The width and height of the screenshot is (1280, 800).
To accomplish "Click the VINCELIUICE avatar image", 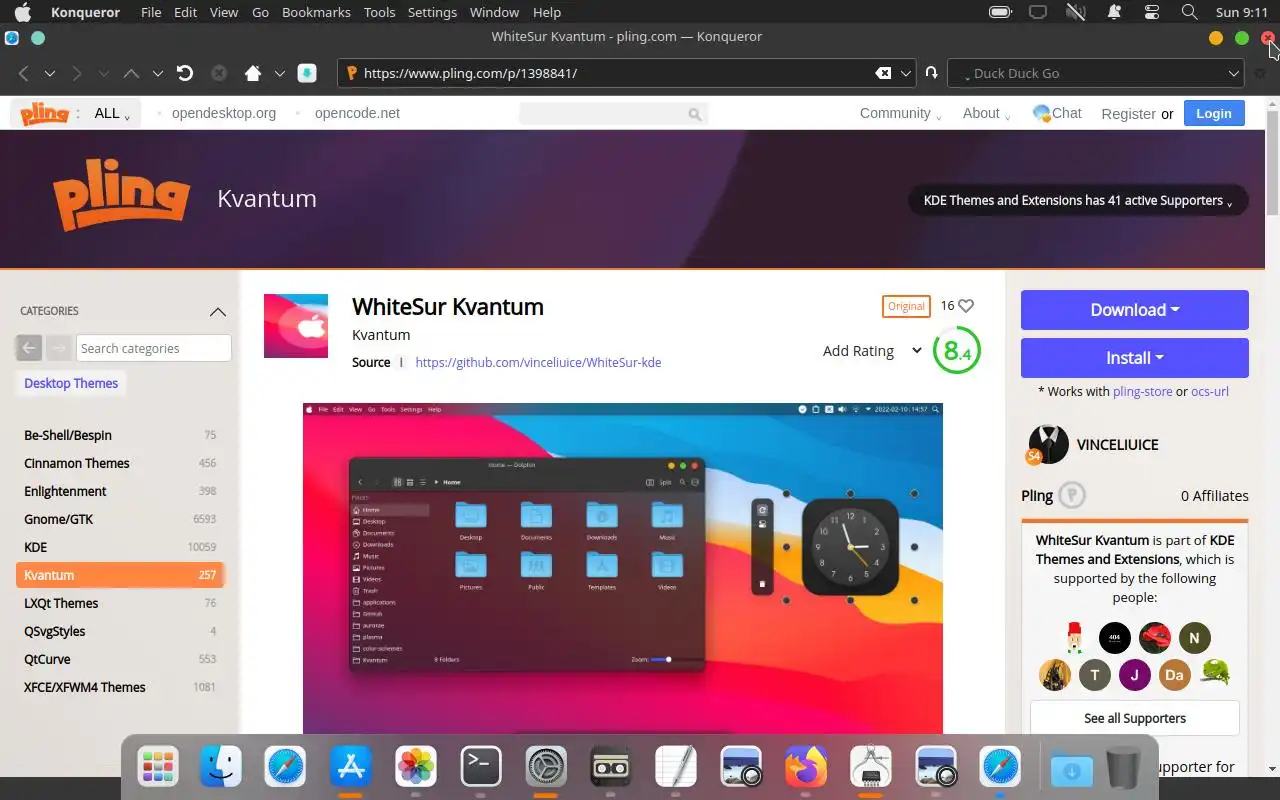I will [x=1048, y=444].
